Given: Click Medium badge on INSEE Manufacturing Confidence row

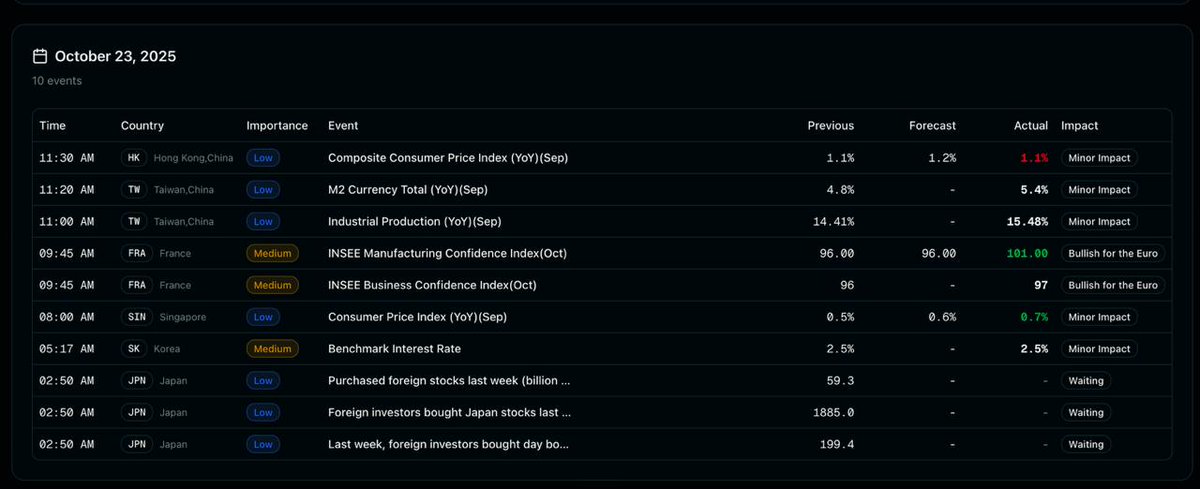Looking at the screenshot, I should pos(272,253).
